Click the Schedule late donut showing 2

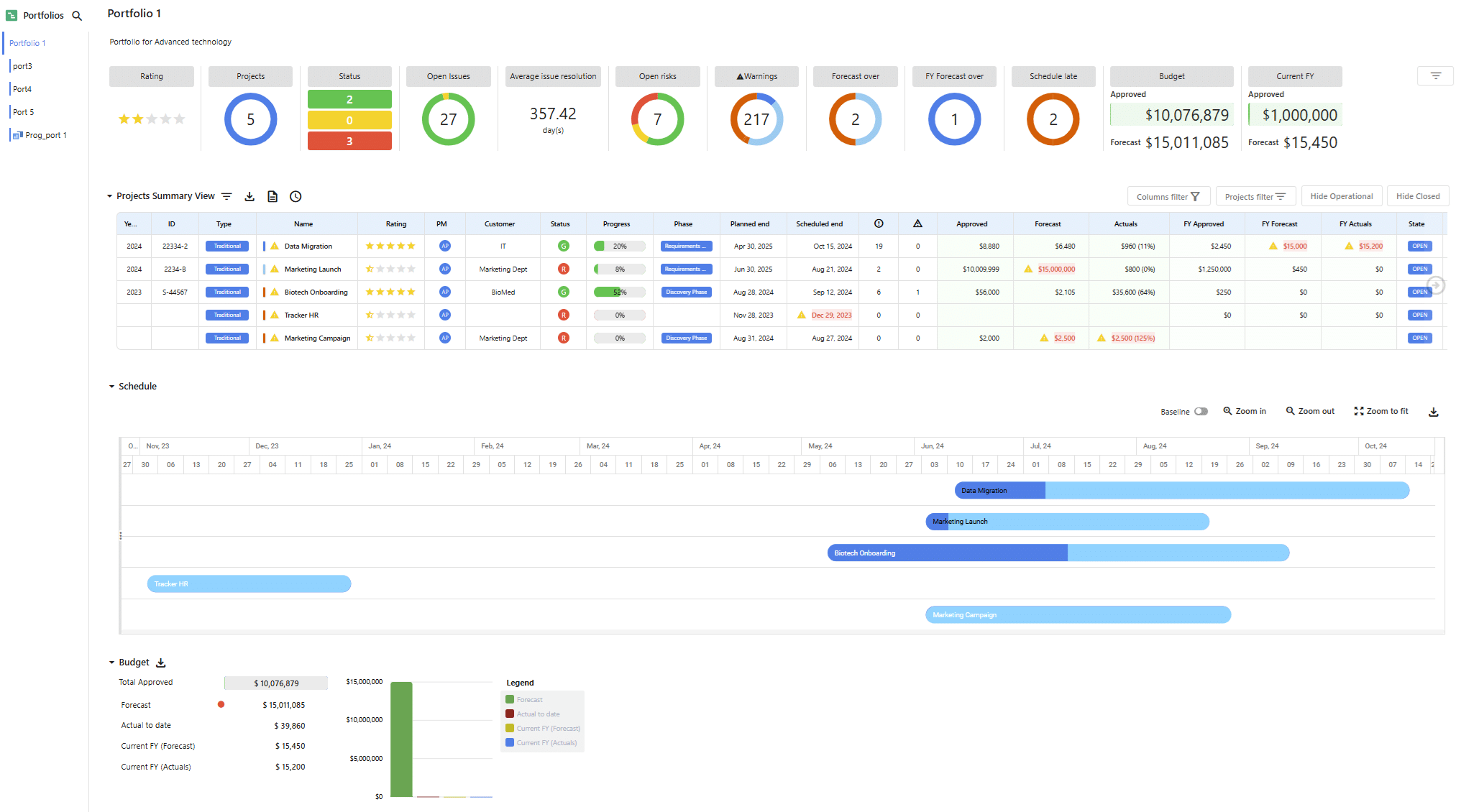pyautogui.click(x=1053, y=119)
